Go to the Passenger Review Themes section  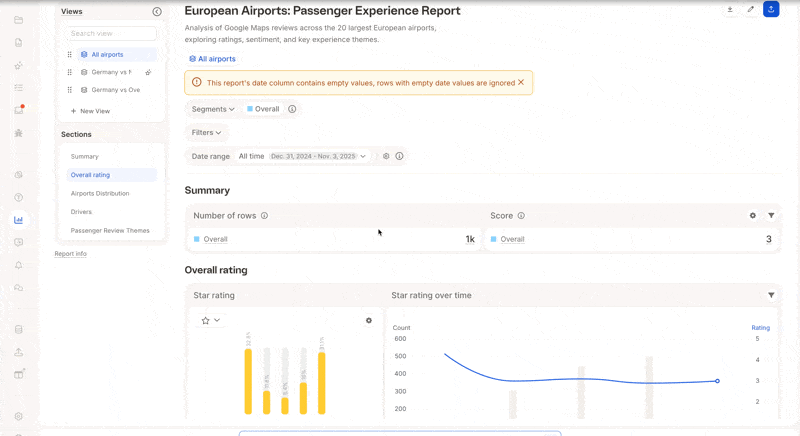110,230
